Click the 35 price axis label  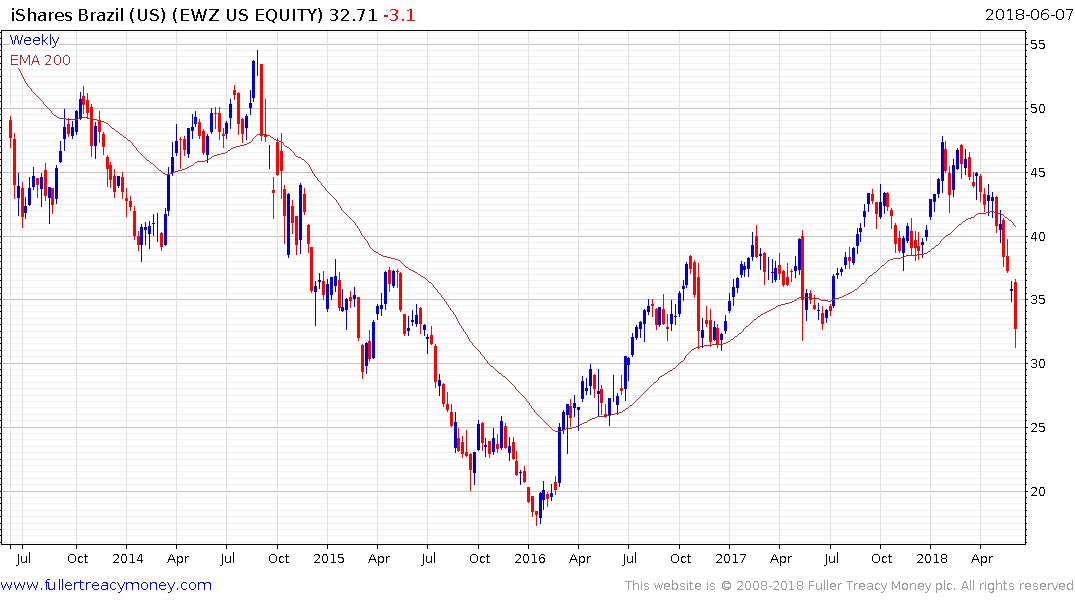1038,300
